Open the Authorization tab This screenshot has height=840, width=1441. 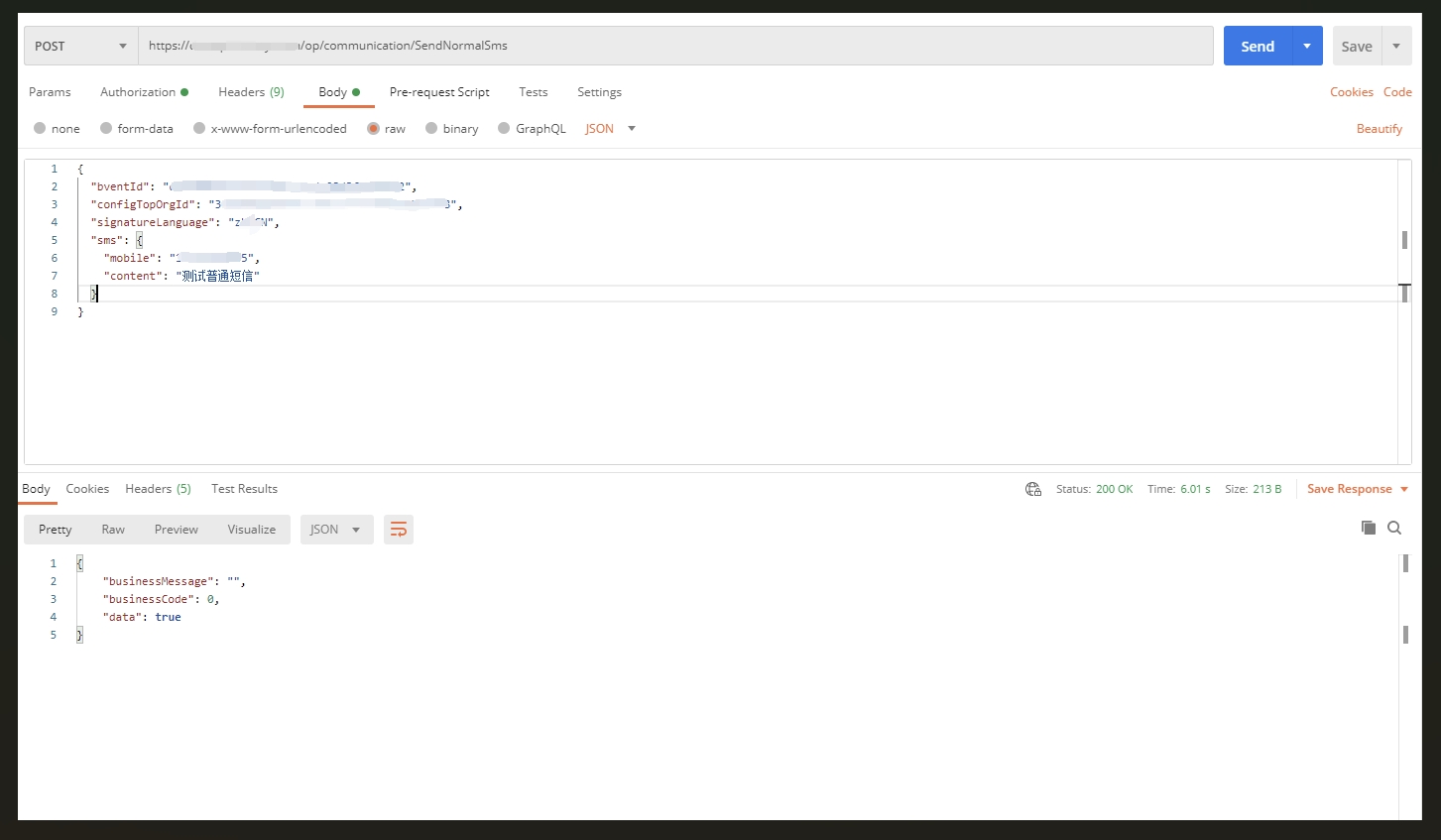pyautogui.click(x=138, y=92)
